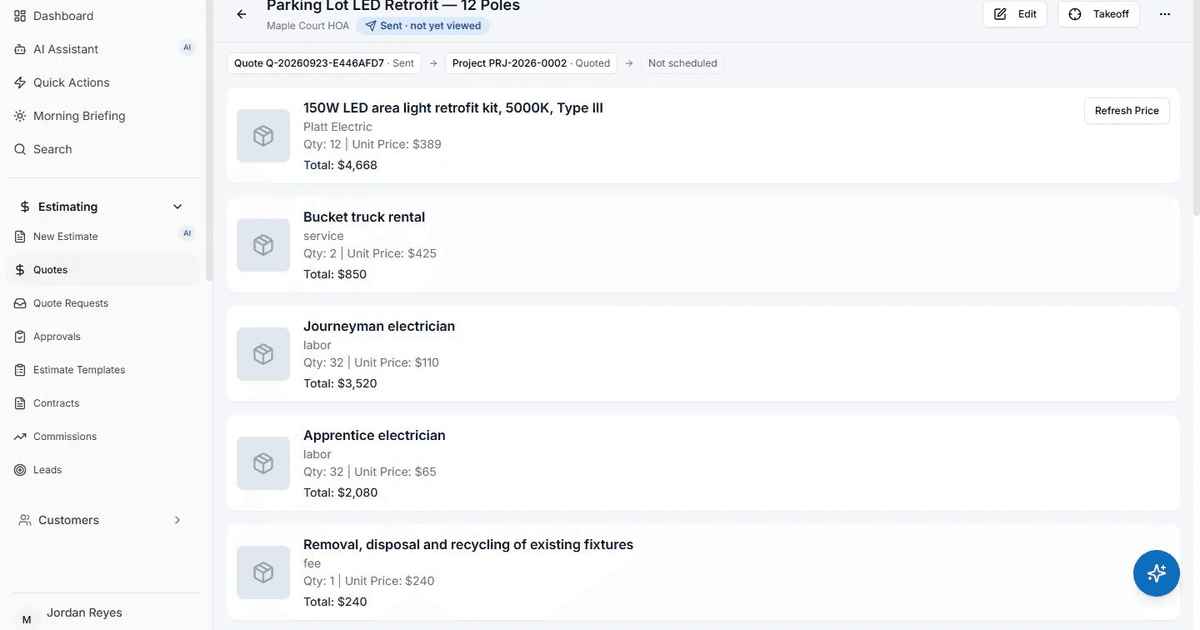This screenshot has width=1200, height=630.
Task: Click the Edit button
Action: pos(1015,14)
